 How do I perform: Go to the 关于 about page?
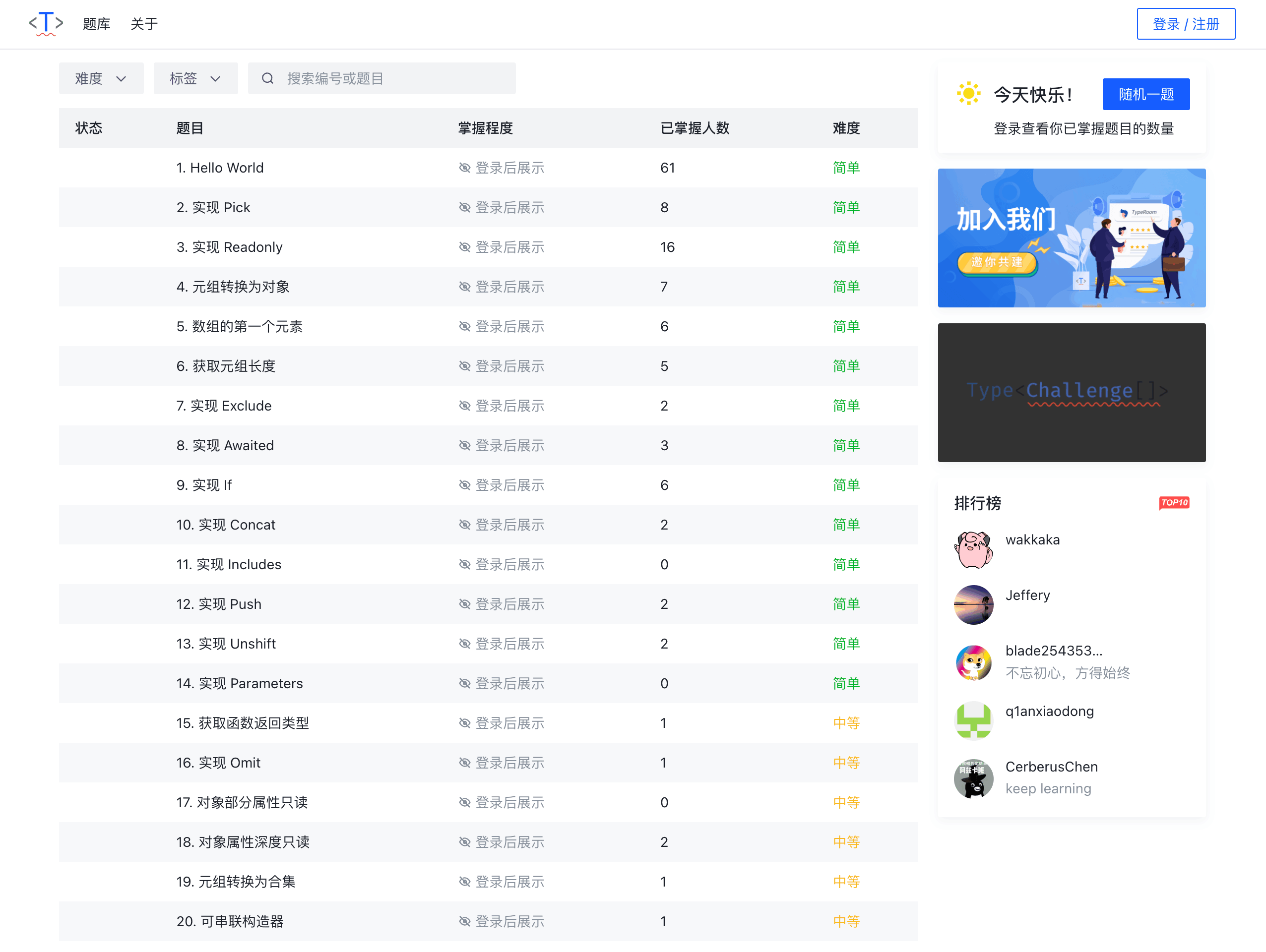(144, 24)
